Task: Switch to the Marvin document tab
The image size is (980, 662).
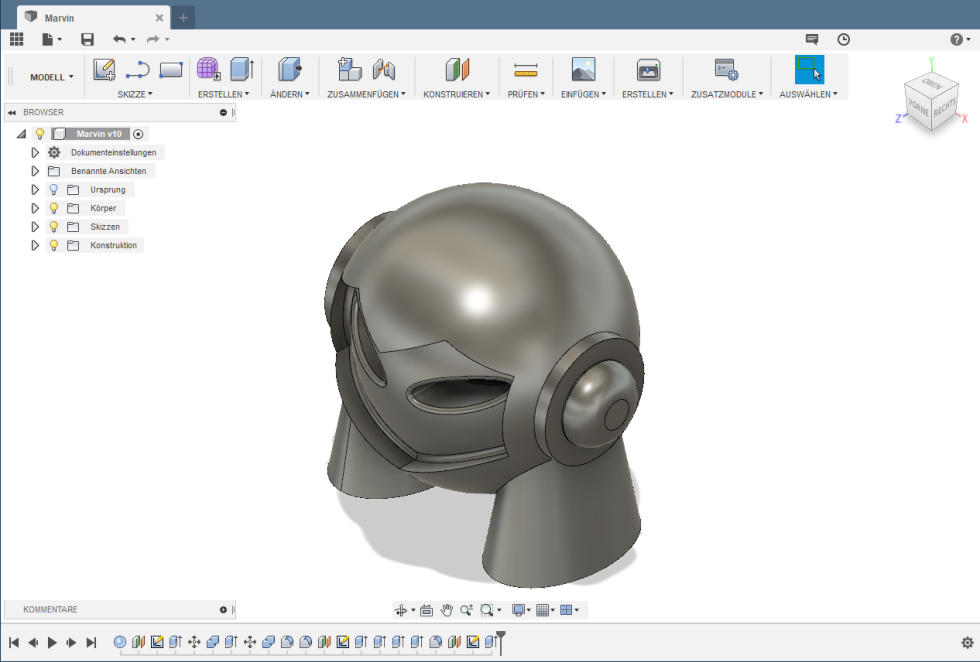Action: click(x=92, y=18)
